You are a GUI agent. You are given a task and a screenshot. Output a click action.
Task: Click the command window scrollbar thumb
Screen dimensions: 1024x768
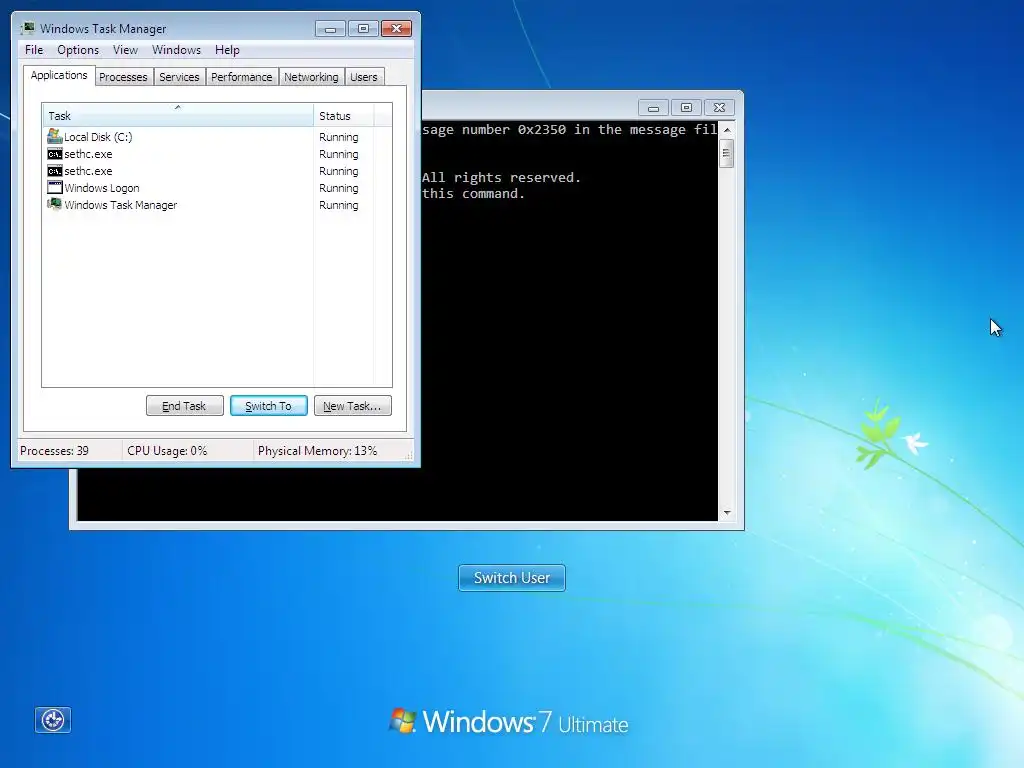coord(727,154)
